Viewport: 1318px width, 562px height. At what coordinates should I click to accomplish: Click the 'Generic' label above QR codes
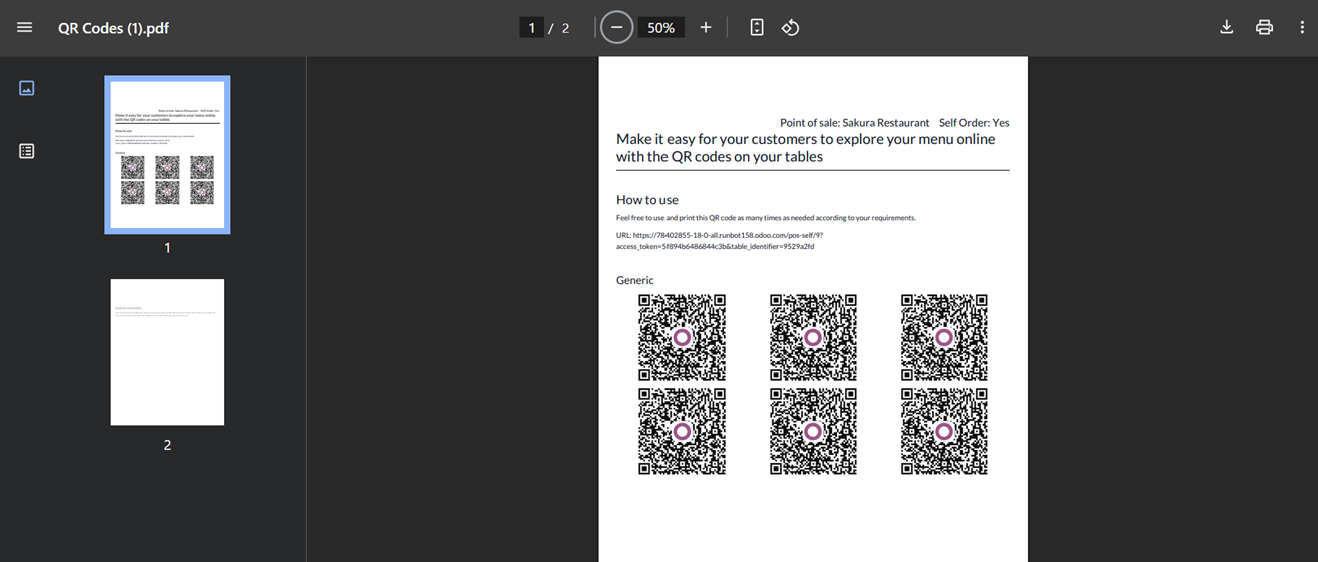[635, 280]
